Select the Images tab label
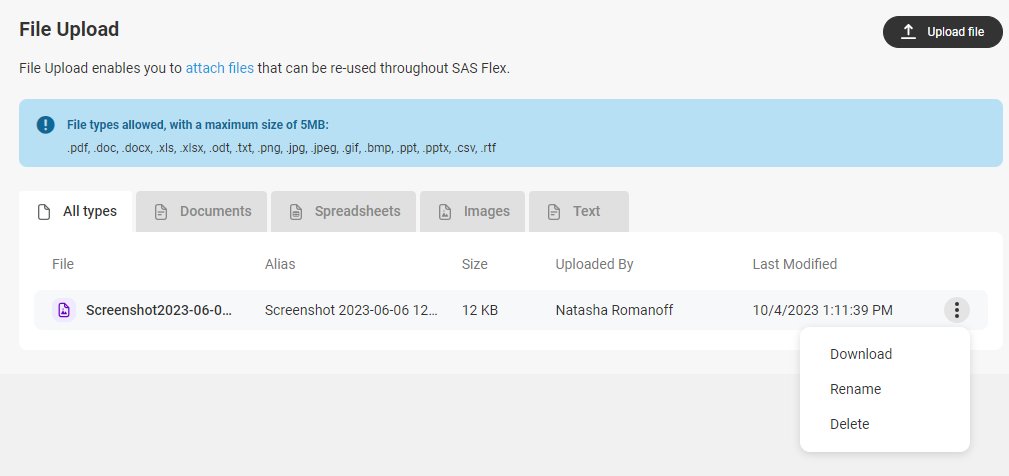 pos(486,212)
